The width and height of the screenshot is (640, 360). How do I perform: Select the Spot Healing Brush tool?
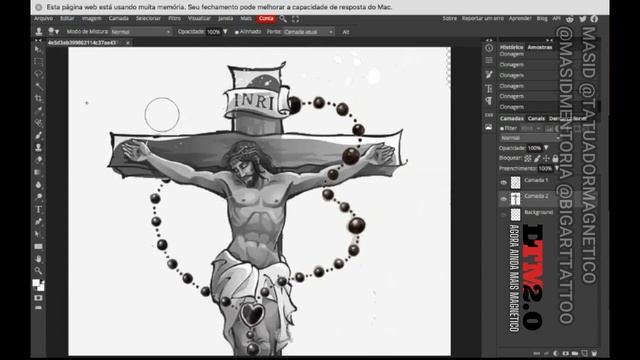pos(38,123)
